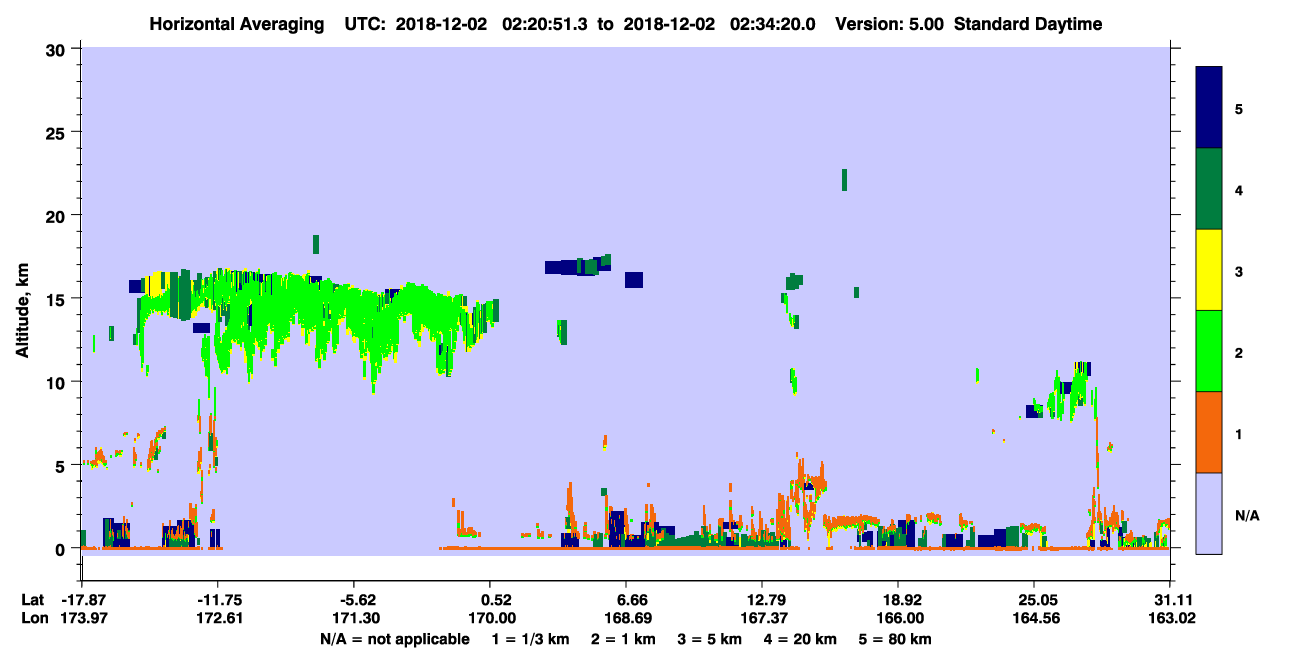
Task: Click the latitude value '-5.62'
Action: (x=357, y=600)
